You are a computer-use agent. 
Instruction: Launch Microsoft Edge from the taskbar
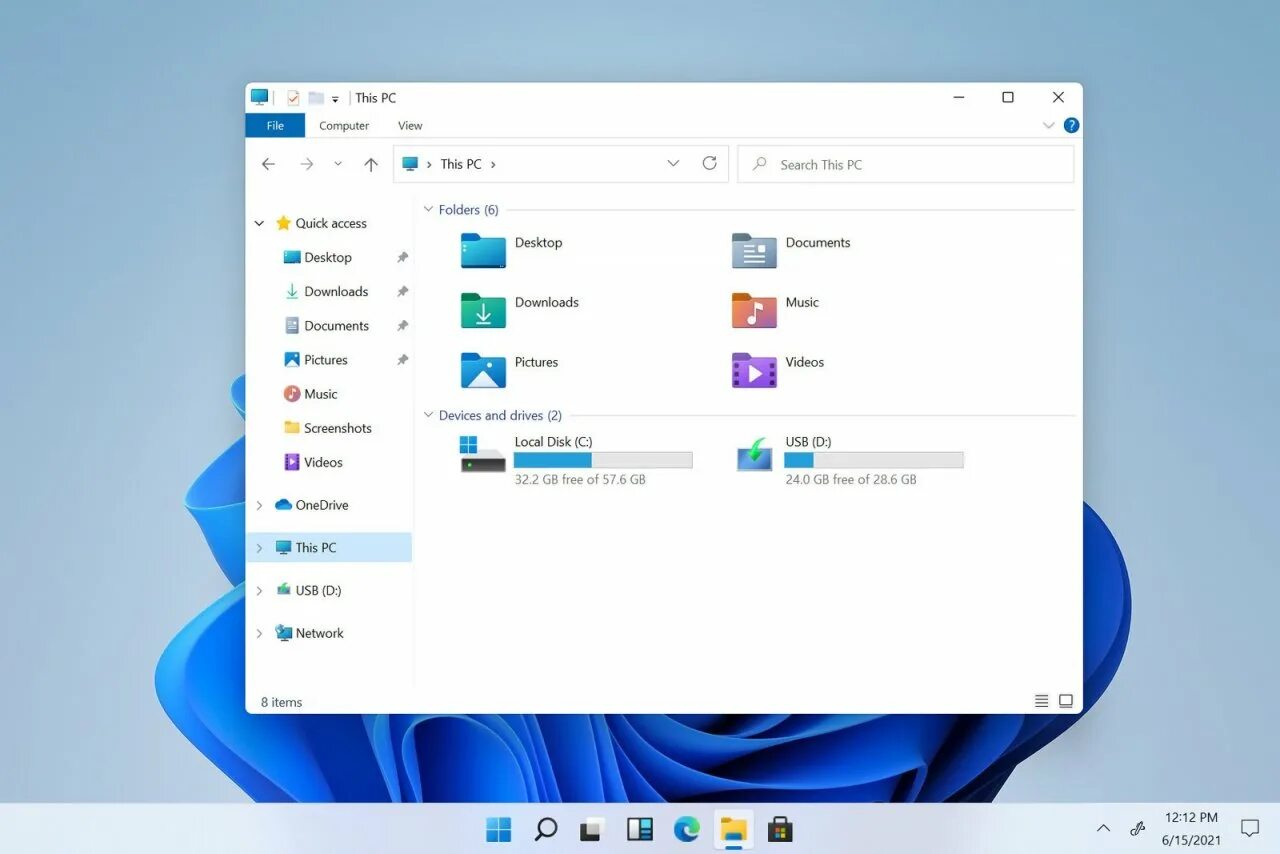tap(686, 829)
